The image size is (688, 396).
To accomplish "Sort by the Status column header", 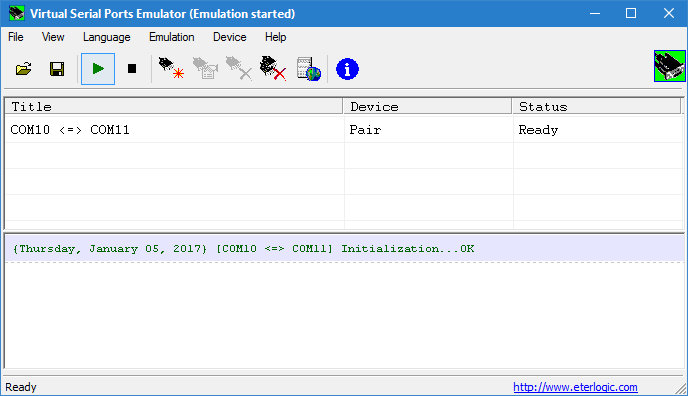I will click(596, 107).
